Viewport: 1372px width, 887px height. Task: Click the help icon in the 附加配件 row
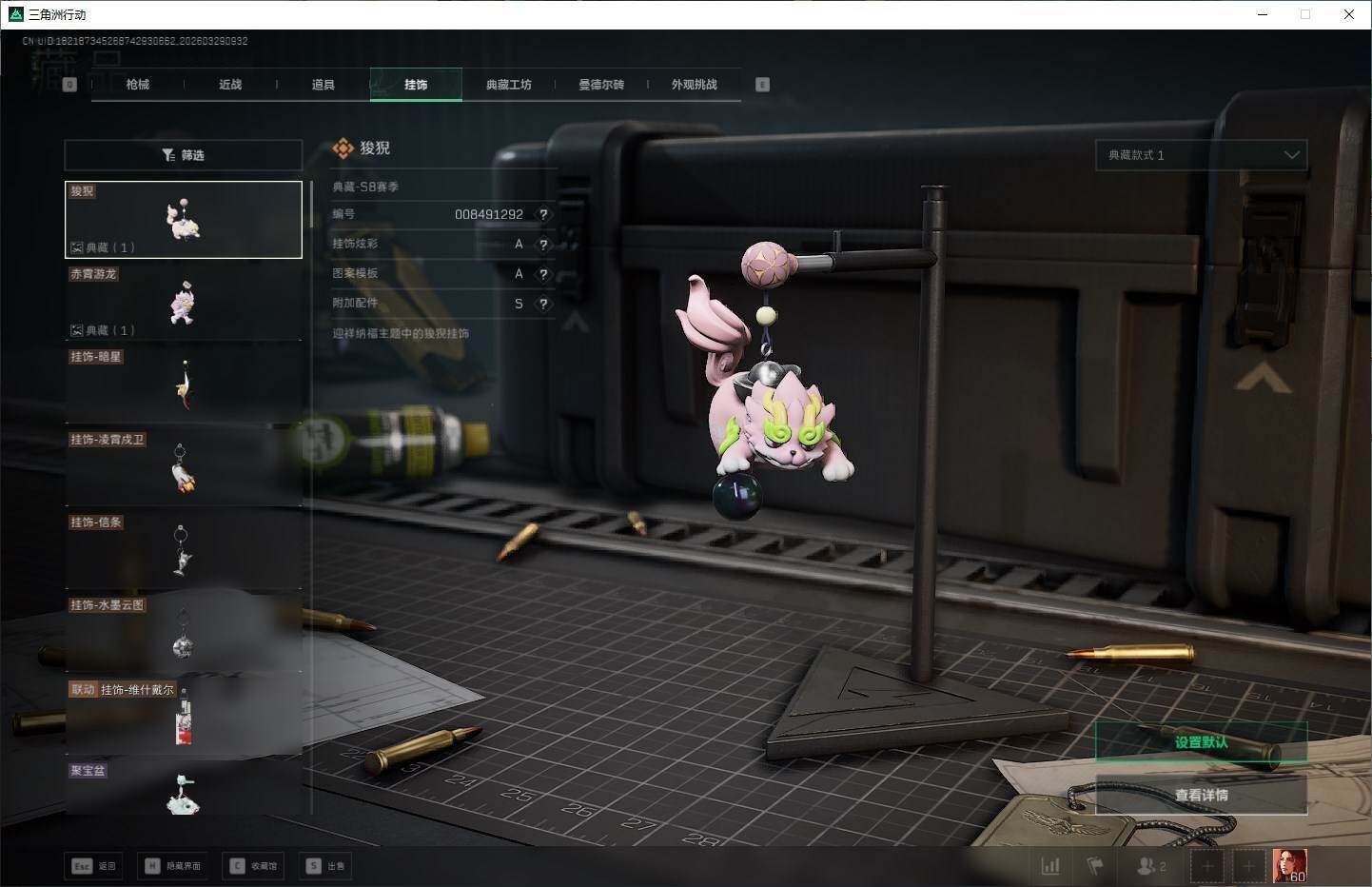(x=543, y=304)
